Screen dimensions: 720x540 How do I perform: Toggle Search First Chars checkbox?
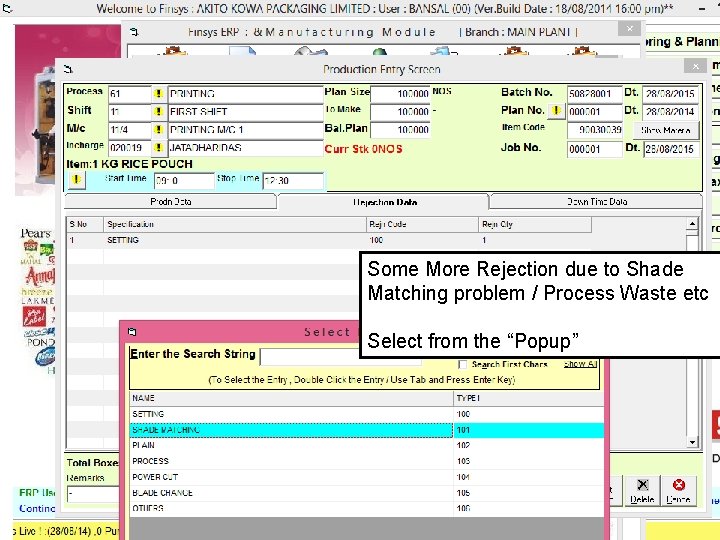[462, 365]
